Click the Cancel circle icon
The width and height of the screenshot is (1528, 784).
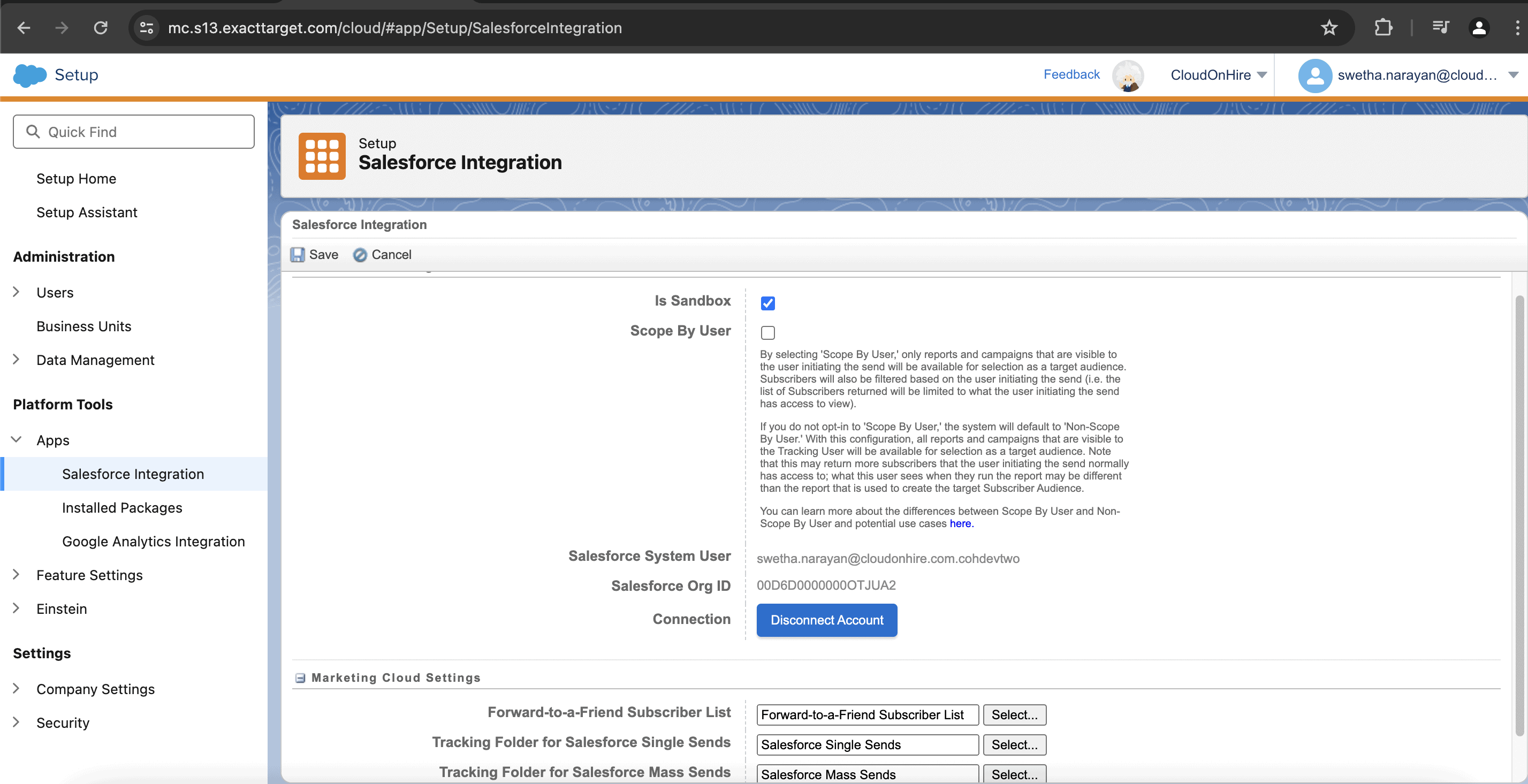tap(360, 255)
